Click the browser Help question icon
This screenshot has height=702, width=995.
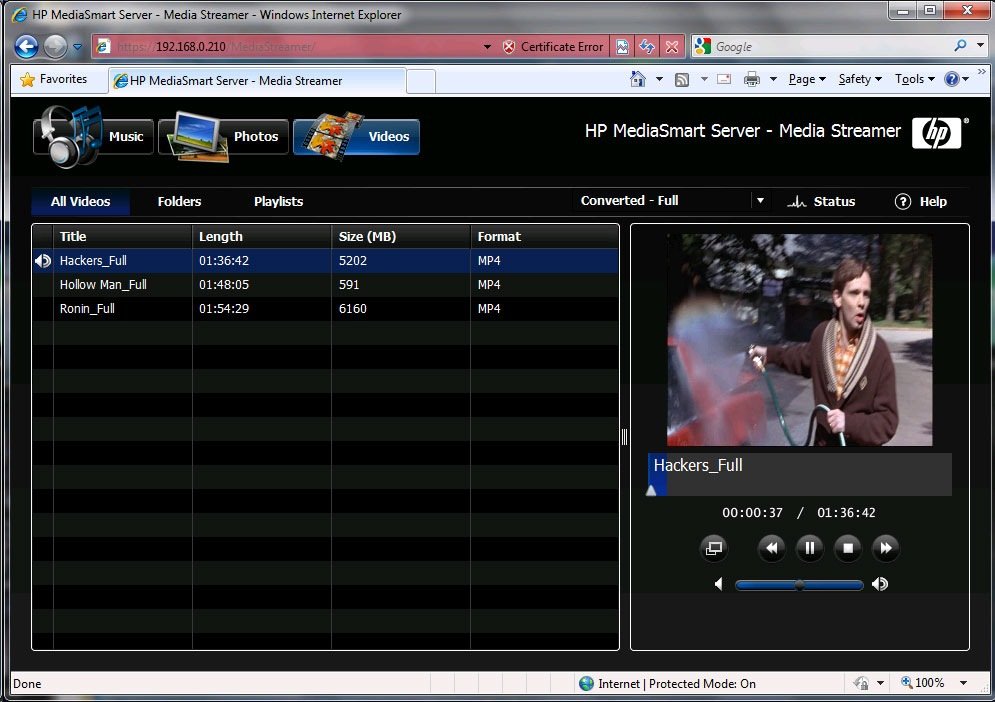tap(952, 79)
